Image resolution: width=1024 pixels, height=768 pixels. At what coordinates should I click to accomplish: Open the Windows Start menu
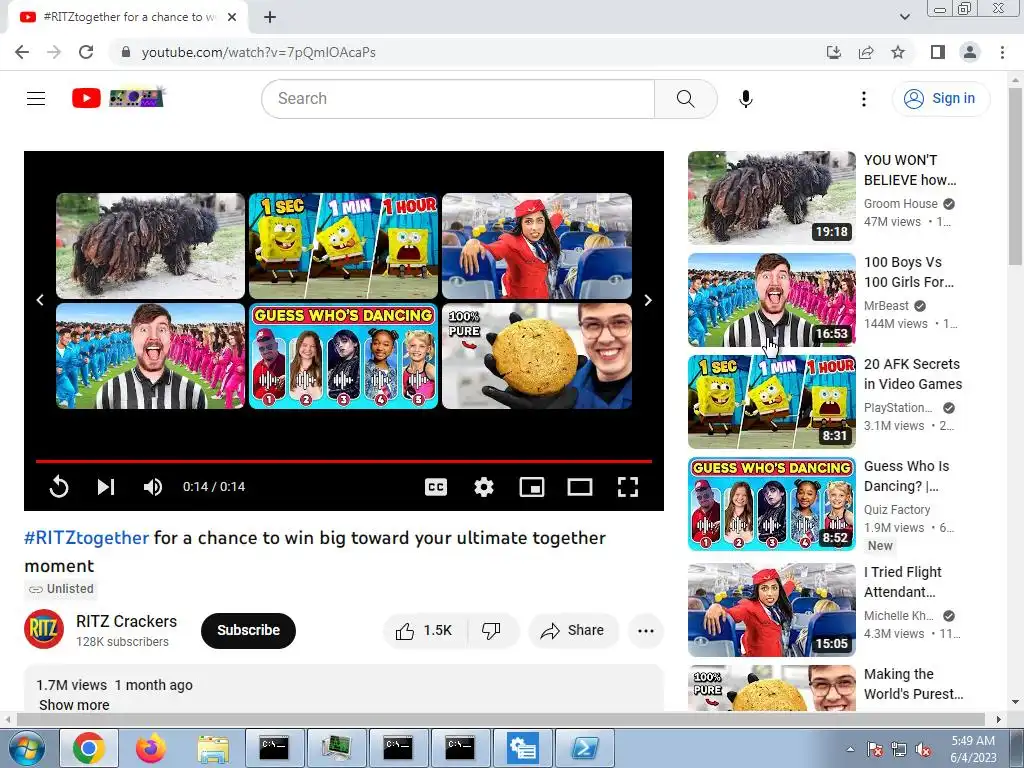click(27, 748)
